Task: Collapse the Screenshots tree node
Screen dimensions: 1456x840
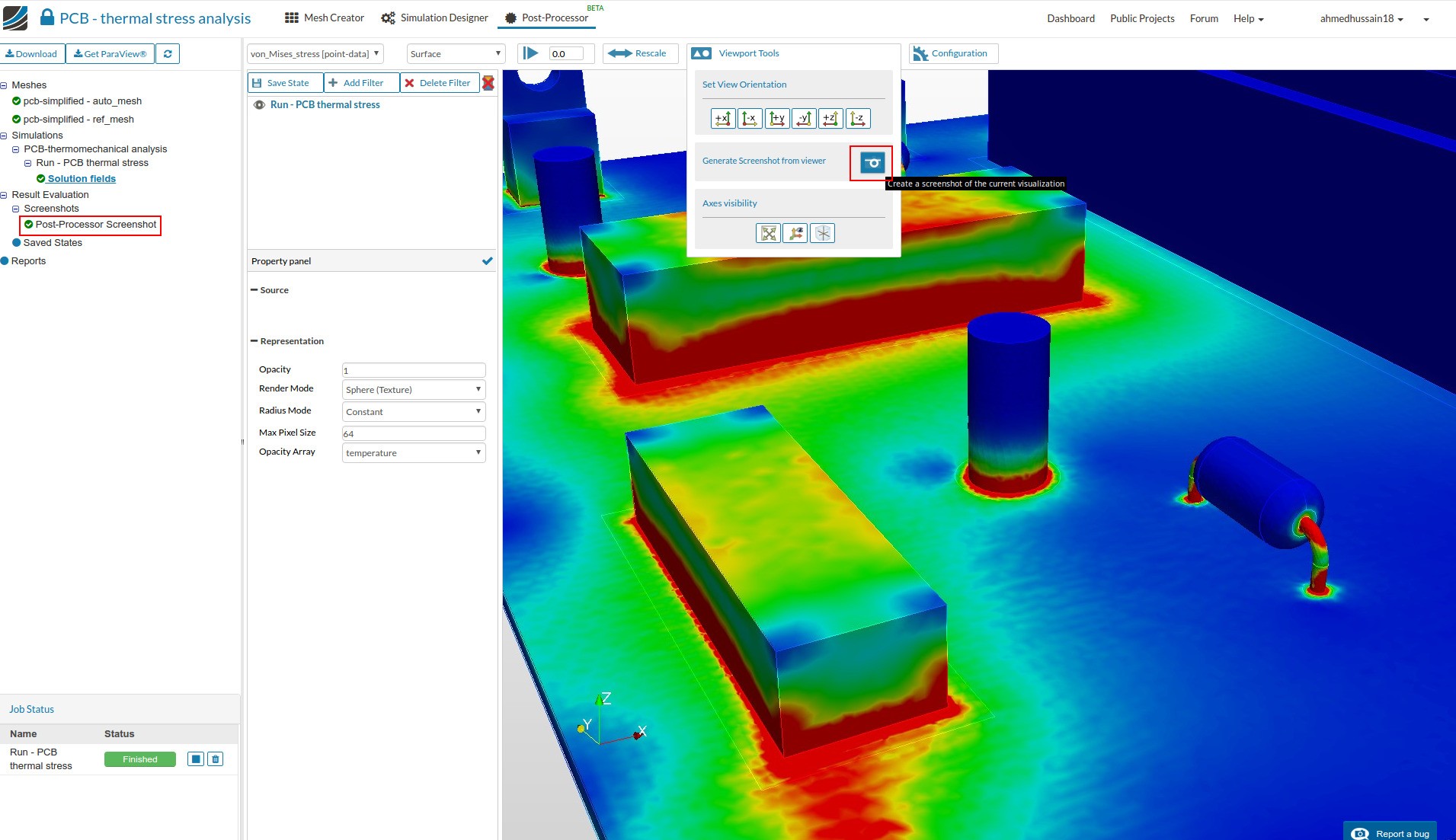Action: pyautogui.click(x=15, y=209)
